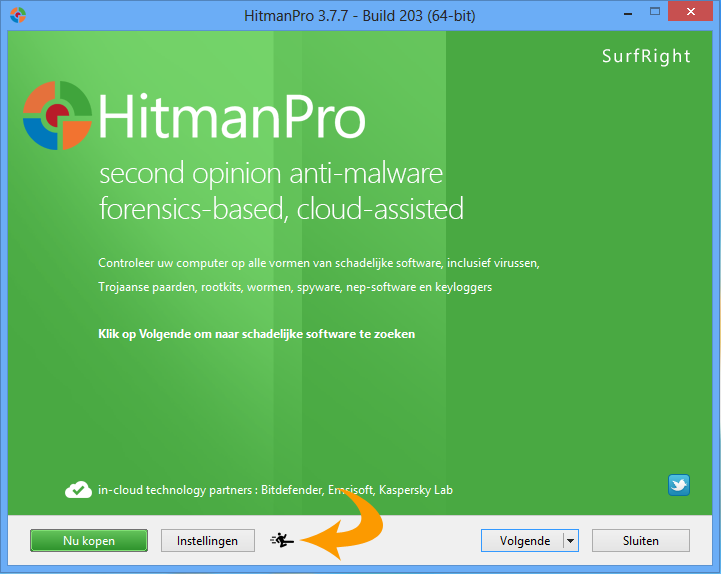Click the Sluiten button
The image size is (721, 574).
pos(641,540)
